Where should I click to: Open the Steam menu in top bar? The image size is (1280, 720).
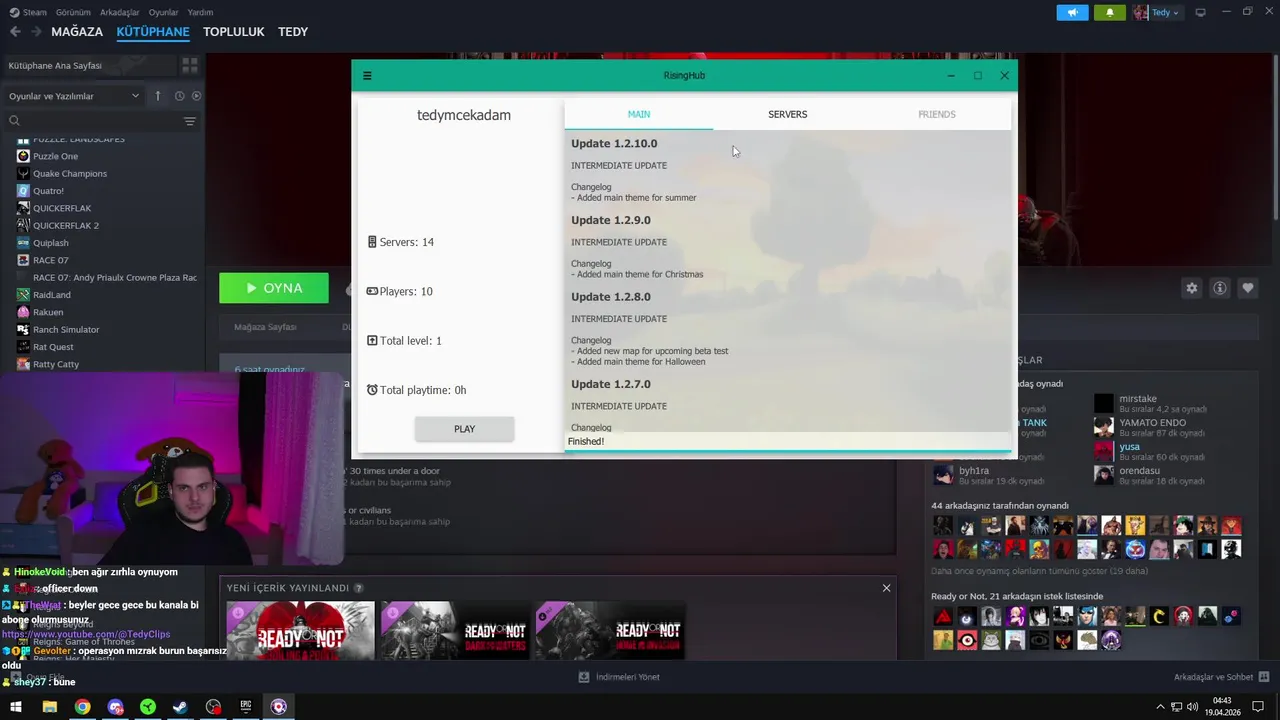tap(28, 12)
